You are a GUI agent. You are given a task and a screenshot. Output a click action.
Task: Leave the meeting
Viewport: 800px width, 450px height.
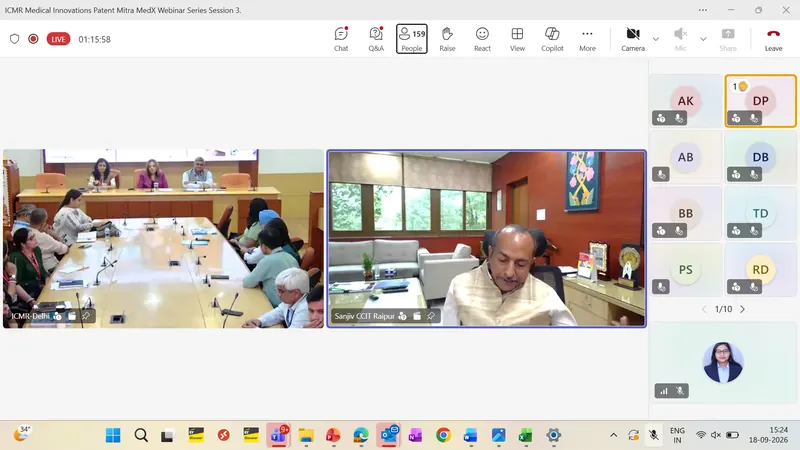click(773, 39)
